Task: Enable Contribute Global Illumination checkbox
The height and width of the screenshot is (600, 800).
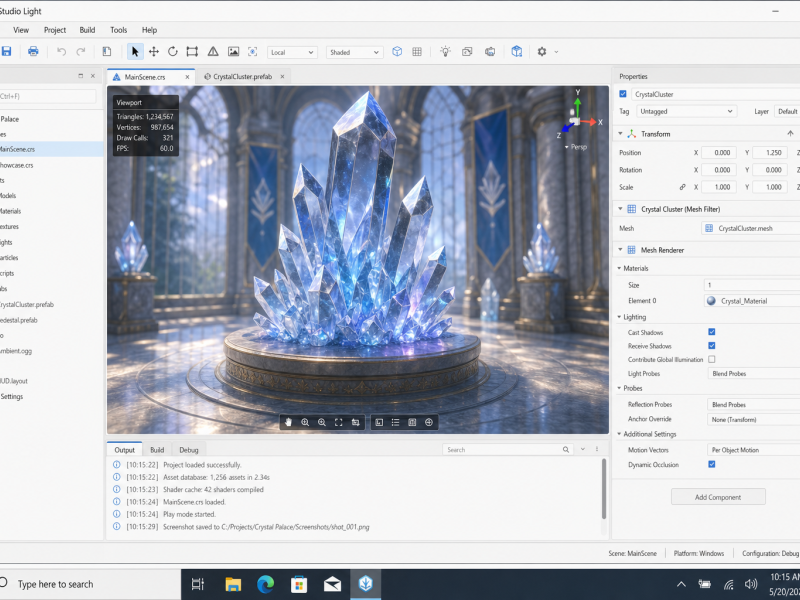Action: 712,359
